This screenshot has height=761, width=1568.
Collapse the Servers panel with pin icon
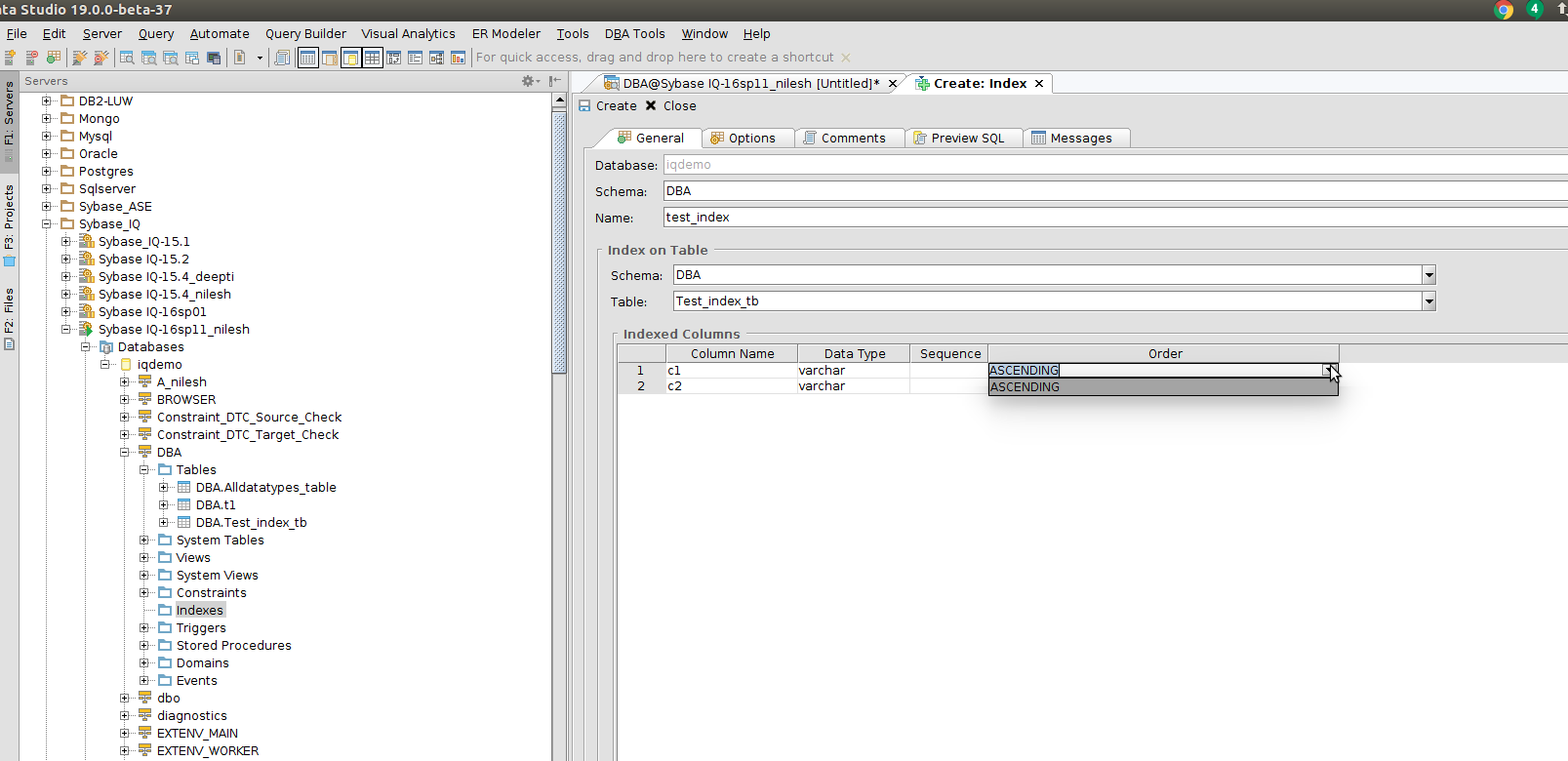(x=555, y=81)
